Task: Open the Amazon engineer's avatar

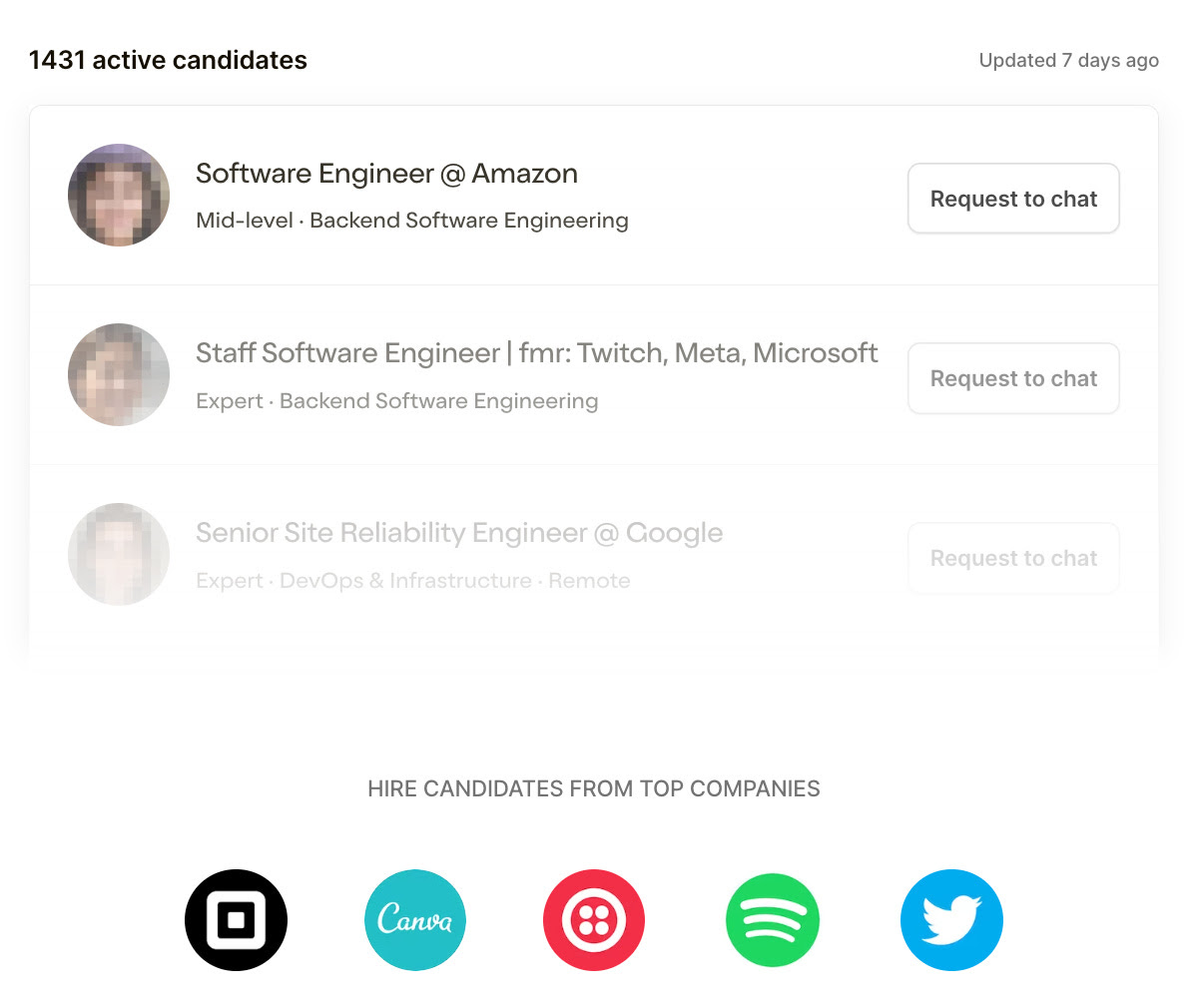Action: [119, 195]
